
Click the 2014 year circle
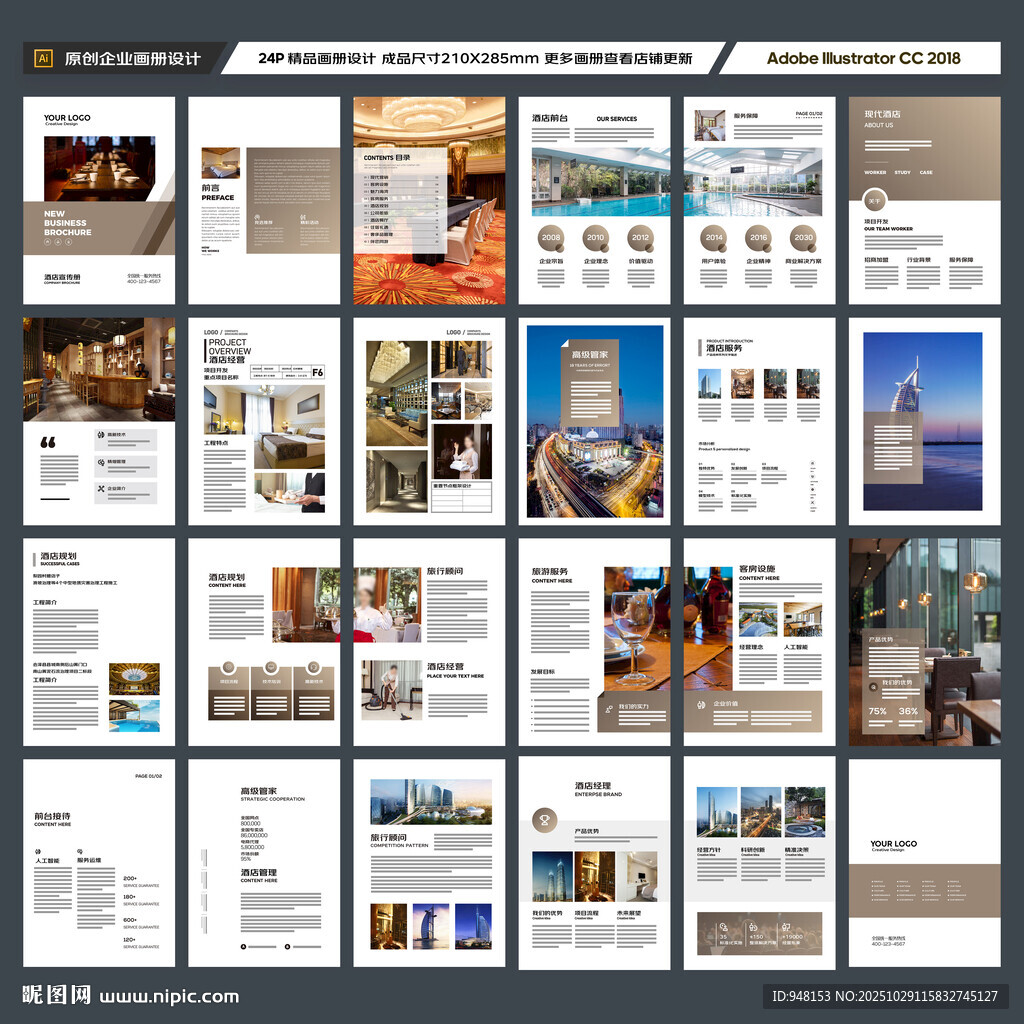pos(714,238)
